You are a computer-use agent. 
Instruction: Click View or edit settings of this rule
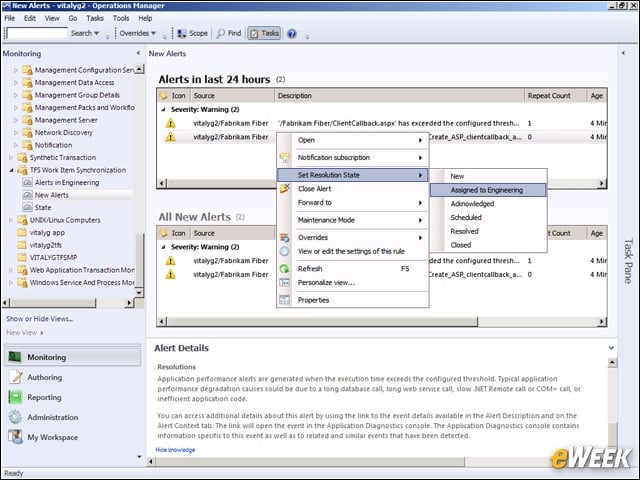coord(351,251)
